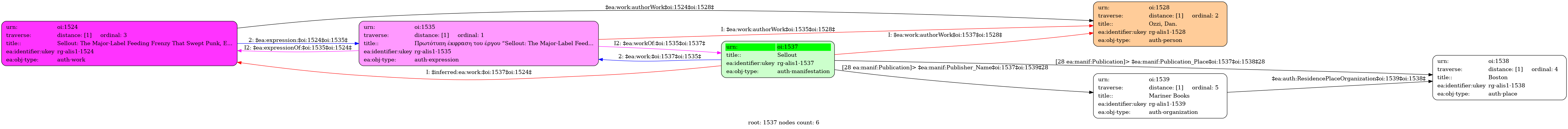Click 'ordinal: 2' in node 1528
The height and width of the screenshot is (129, 1568).
pyautogui.click(x=1205, y=15)
